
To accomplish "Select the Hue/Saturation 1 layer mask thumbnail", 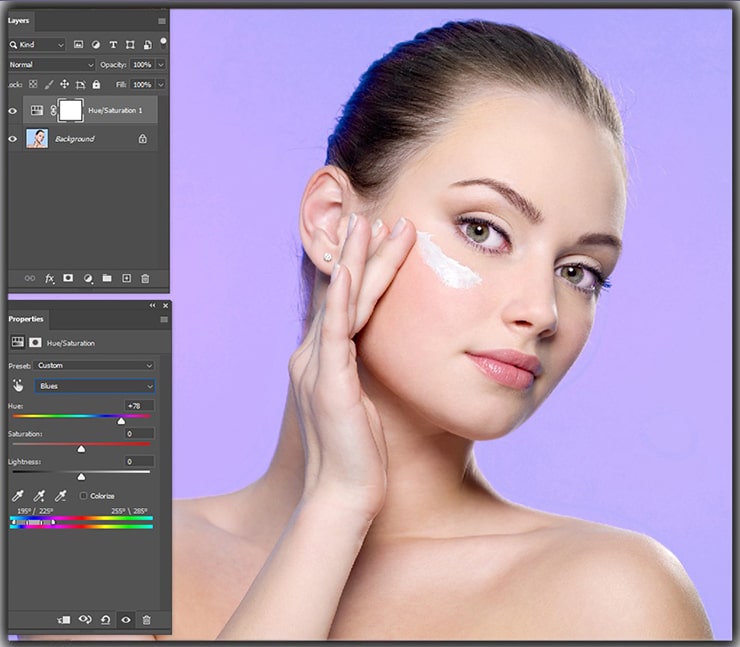I will (x=70, y=110).
